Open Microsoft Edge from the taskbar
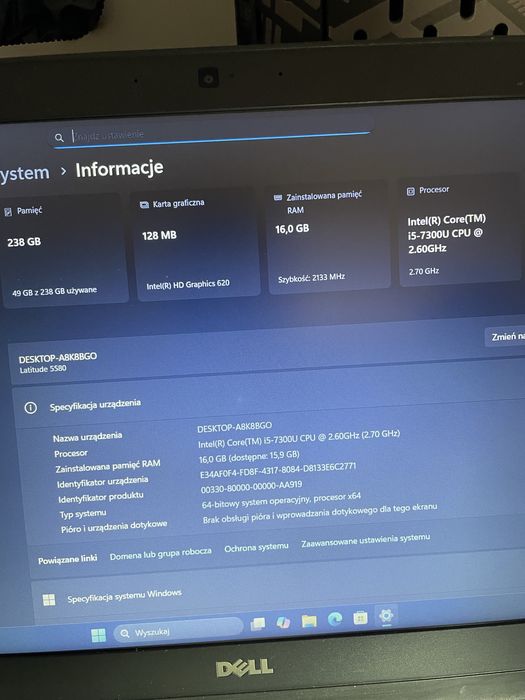525x700 pixels. point(335,619)
